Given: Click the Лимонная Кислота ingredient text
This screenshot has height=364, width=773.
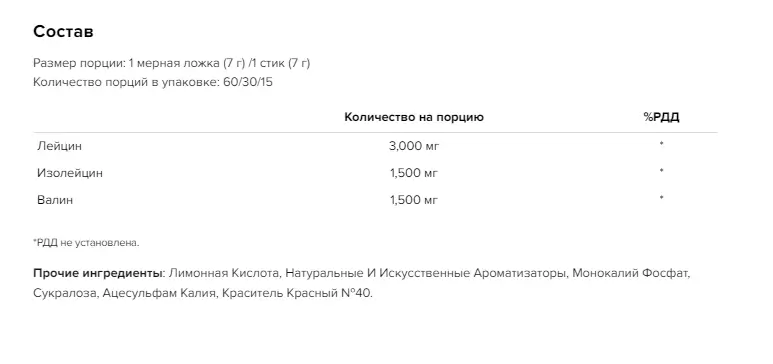Looking at the screenshot, I should click(x=225, y=273).
